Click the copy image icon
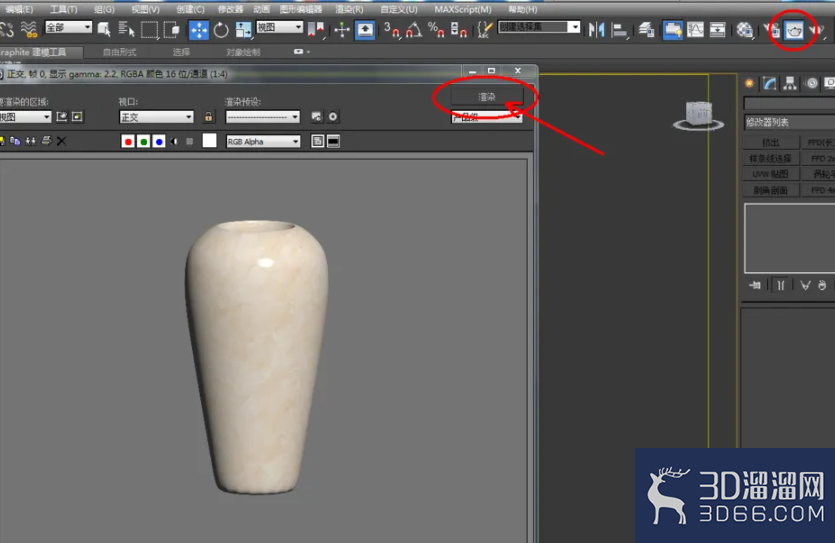Viewport: 835px width, 543px height. 15,141
